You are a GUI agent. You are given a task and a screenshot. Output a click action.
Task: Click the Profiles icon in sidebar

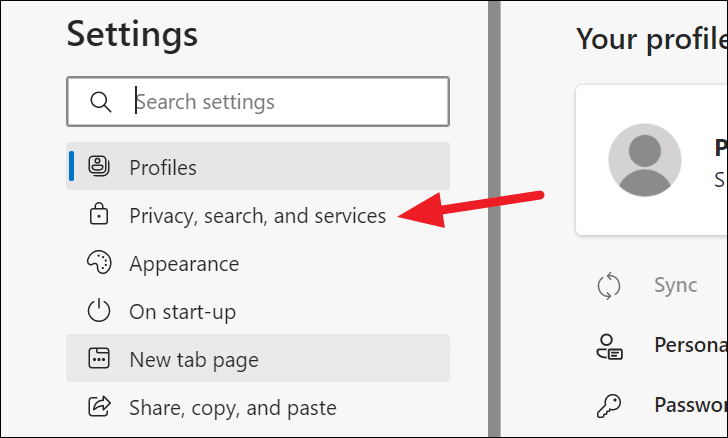point(99,166)
